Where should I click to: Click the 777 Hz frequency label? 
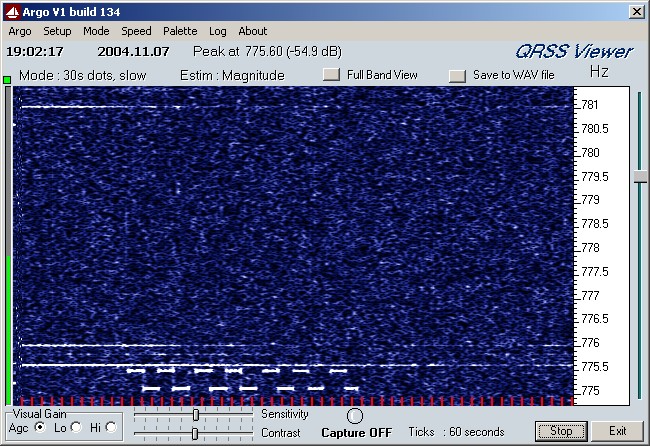tap(590, 296)
